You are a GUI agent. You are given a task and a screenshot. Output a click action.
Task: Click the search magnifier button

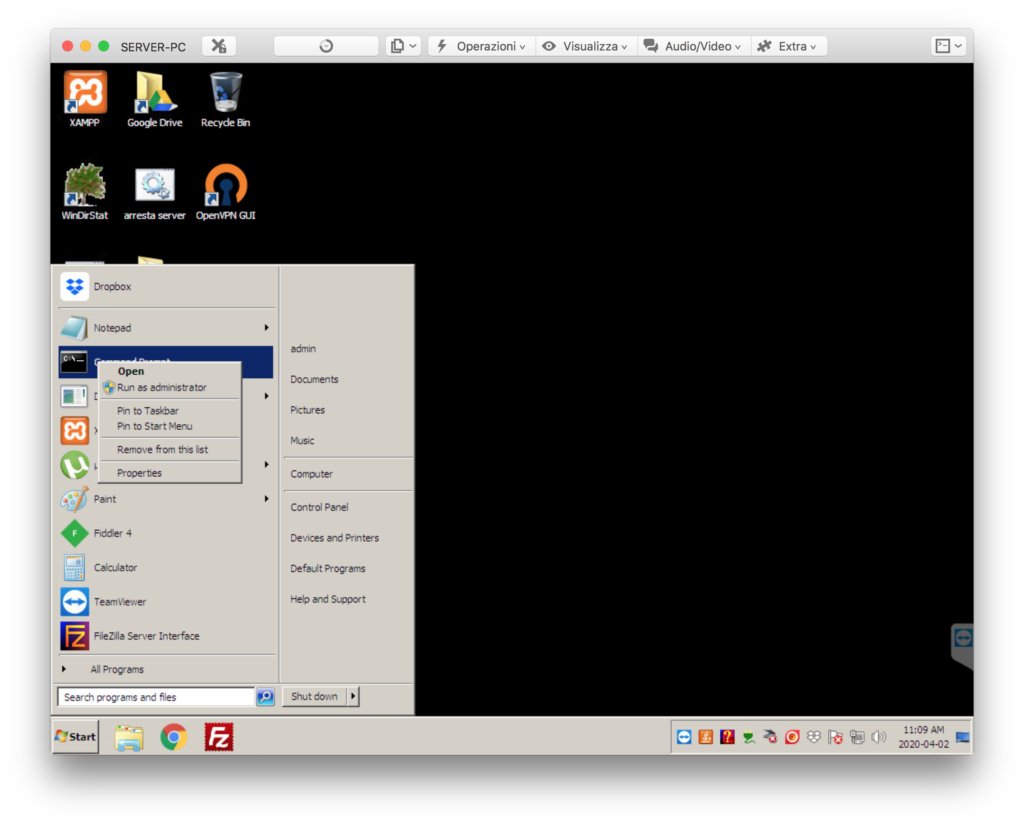[265, 697]
